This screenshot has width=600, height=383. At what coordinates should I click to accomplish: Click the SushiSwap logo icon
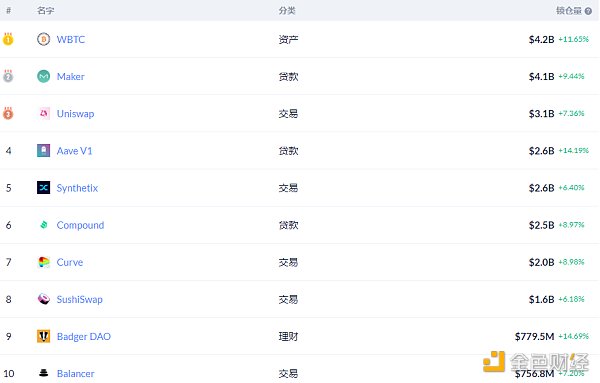(44, 299)
